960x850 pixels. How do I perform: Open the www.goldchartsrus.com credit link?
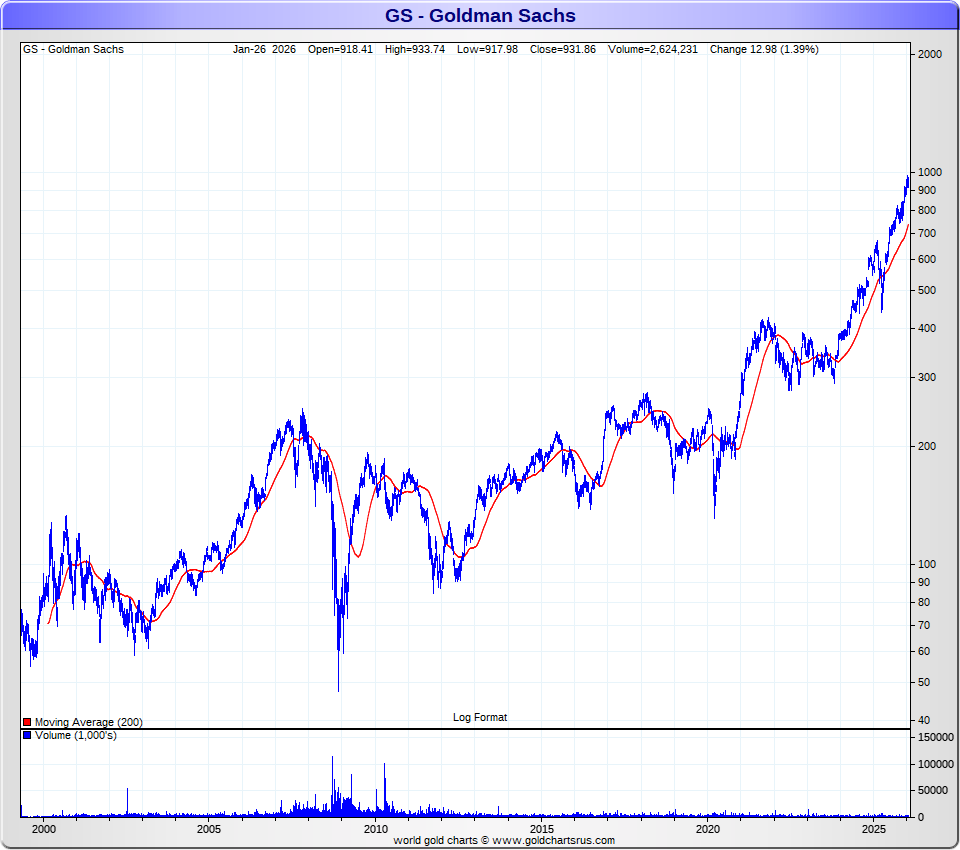pos(553,840)
